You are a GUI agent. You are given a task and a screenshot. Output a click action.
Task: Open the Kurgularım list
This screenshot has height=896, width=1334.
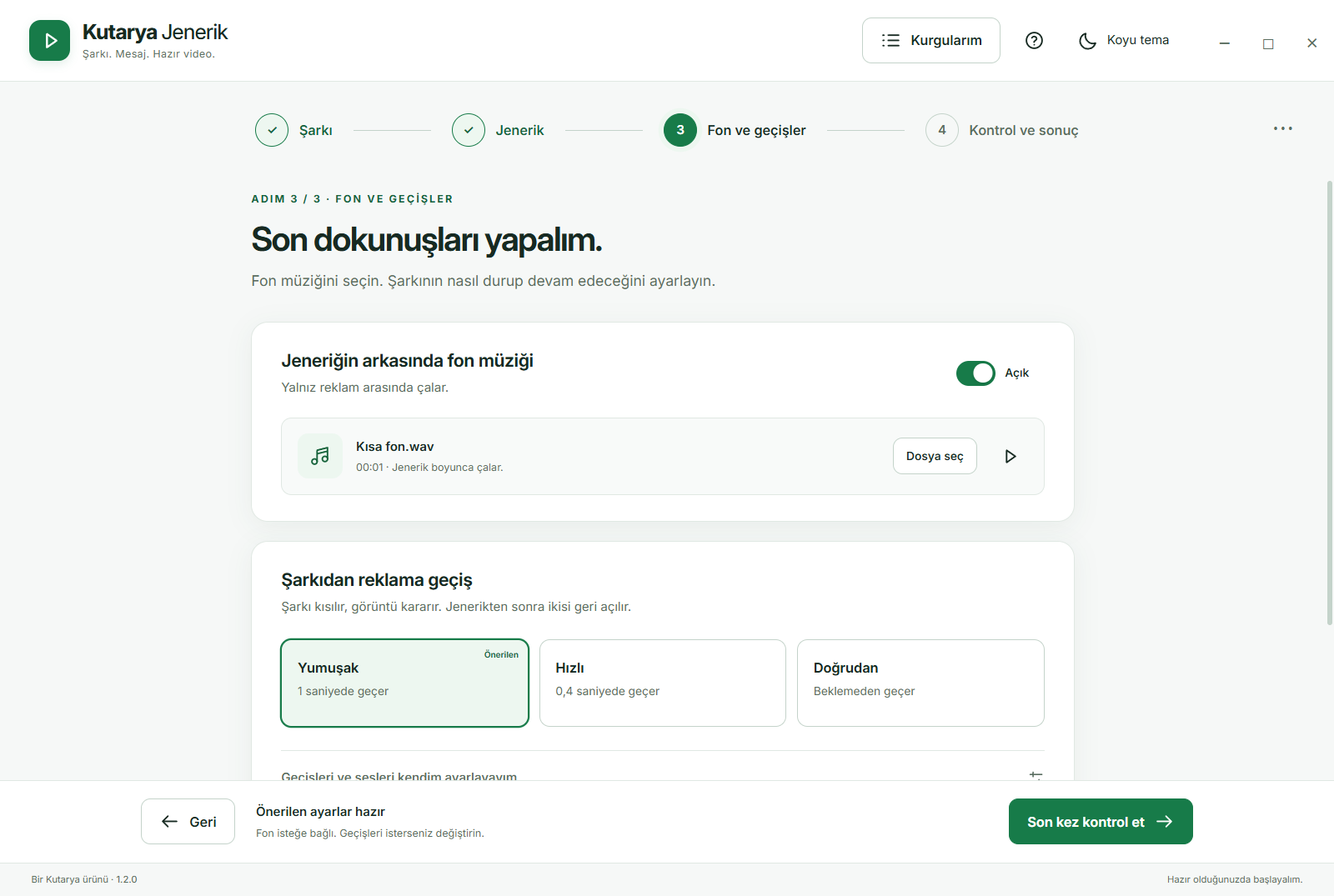click(931, 40)
